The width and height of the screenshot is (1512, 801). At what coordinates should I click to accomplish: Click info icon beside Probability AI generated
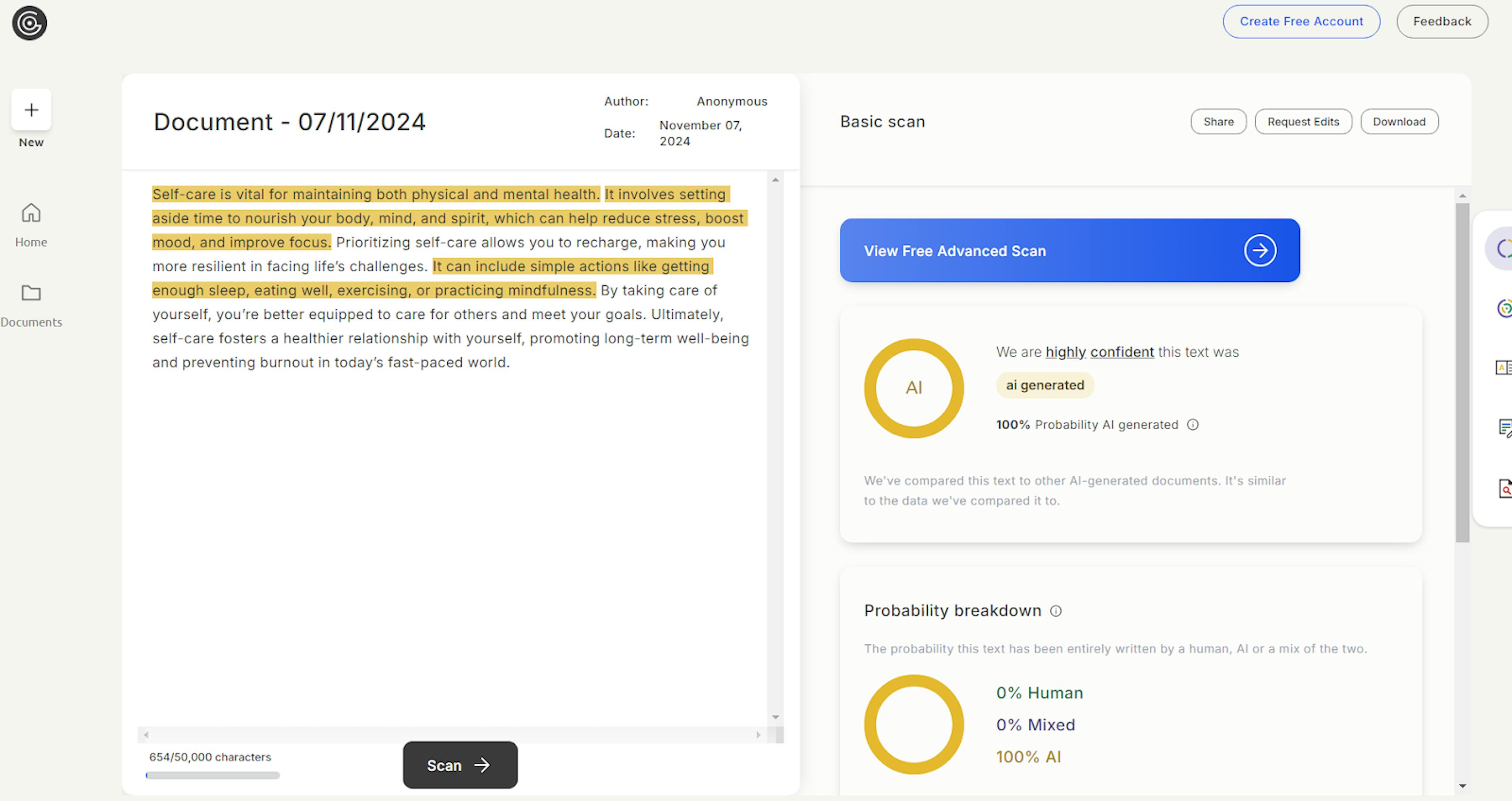point(1193,424)
